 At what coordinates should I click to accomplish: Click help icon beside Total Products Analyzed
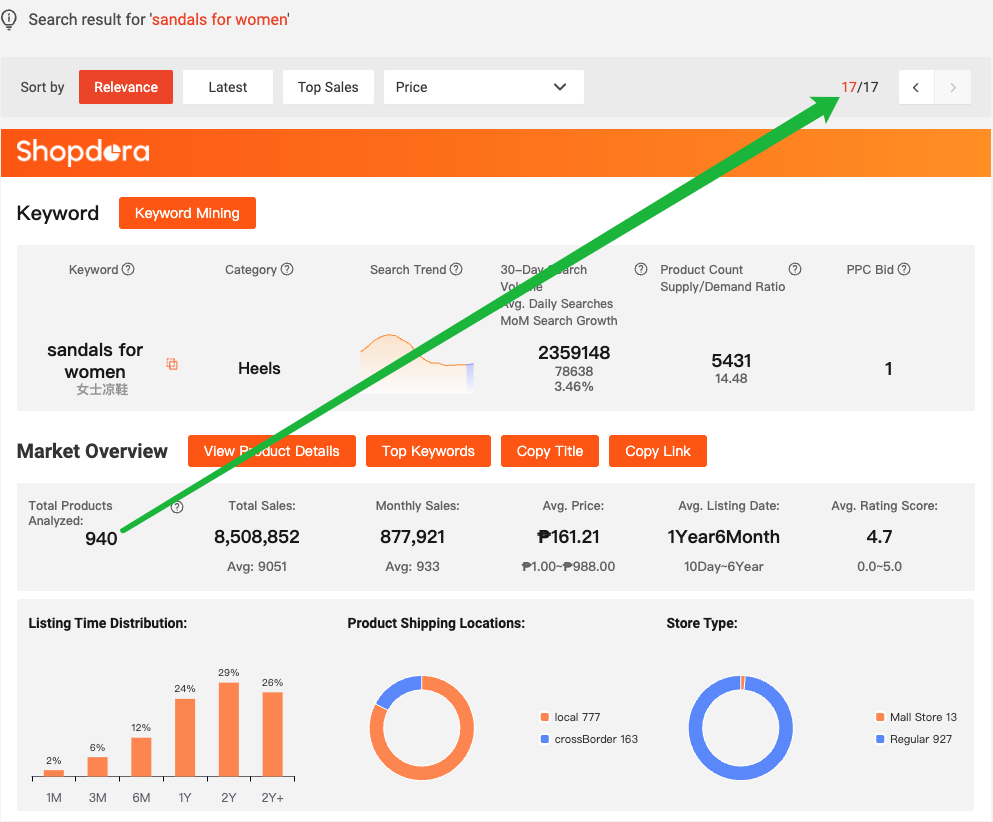177,507
